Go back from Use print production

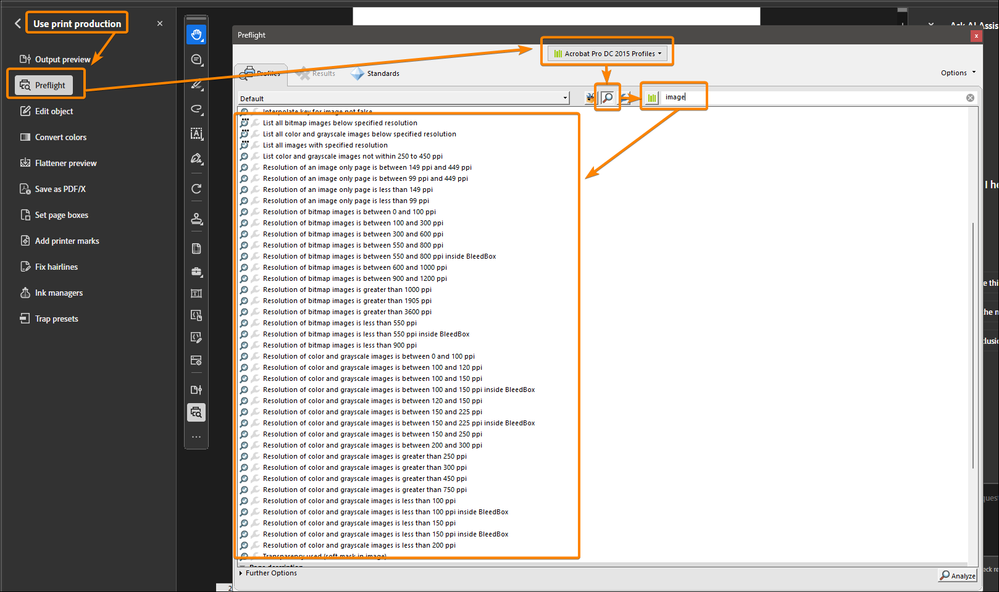pyautogui.click(x=17, y=24)
